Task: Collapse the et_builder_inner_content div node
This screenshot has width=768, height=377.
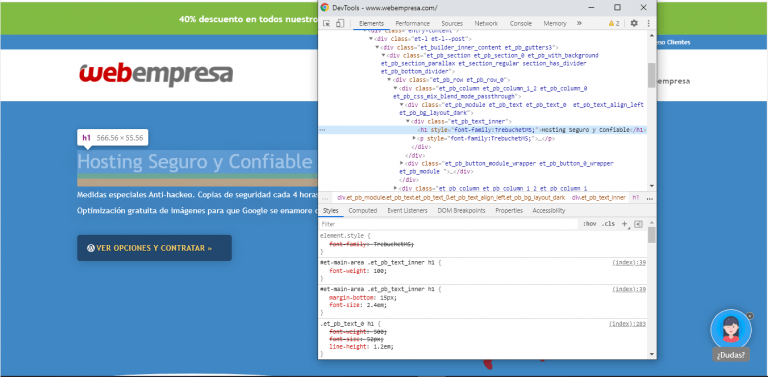Action: [x=377, y=47]
